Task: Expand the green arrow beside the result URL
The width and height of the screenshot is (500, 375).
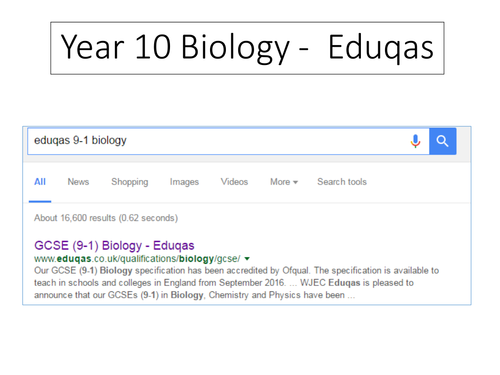Action: pos(247,259)
